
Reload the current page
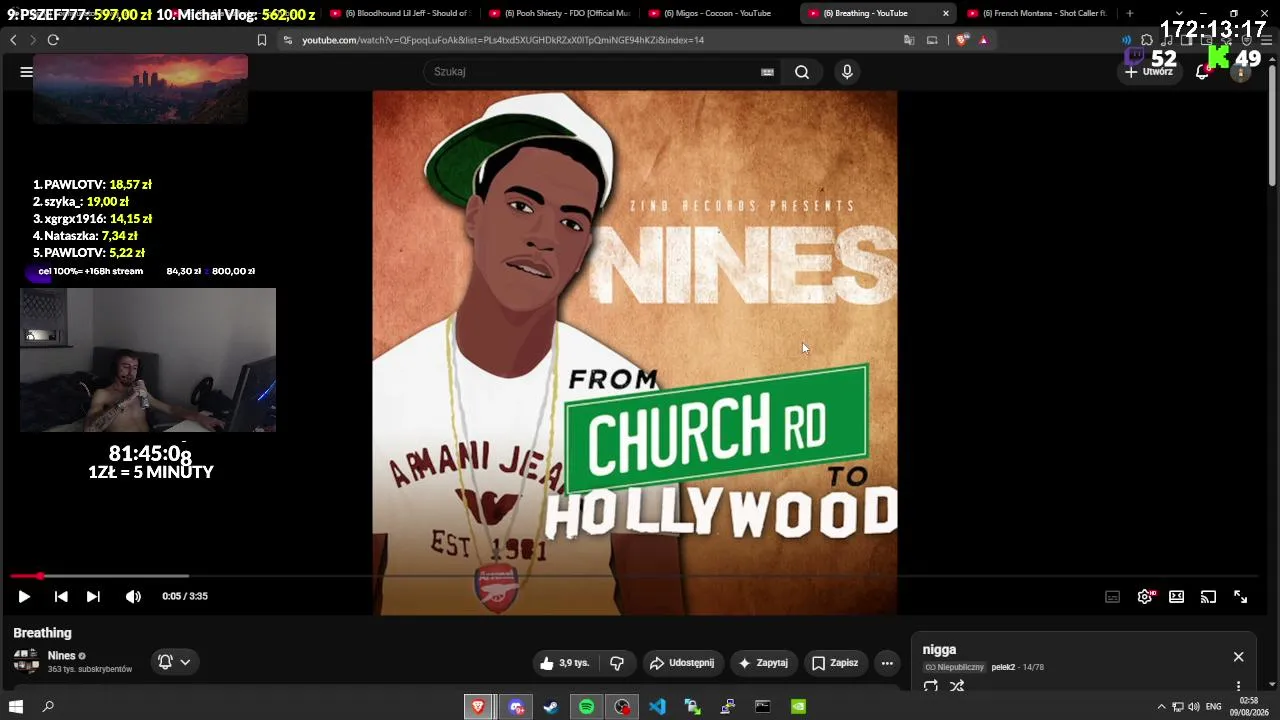[x=53, y=40]
